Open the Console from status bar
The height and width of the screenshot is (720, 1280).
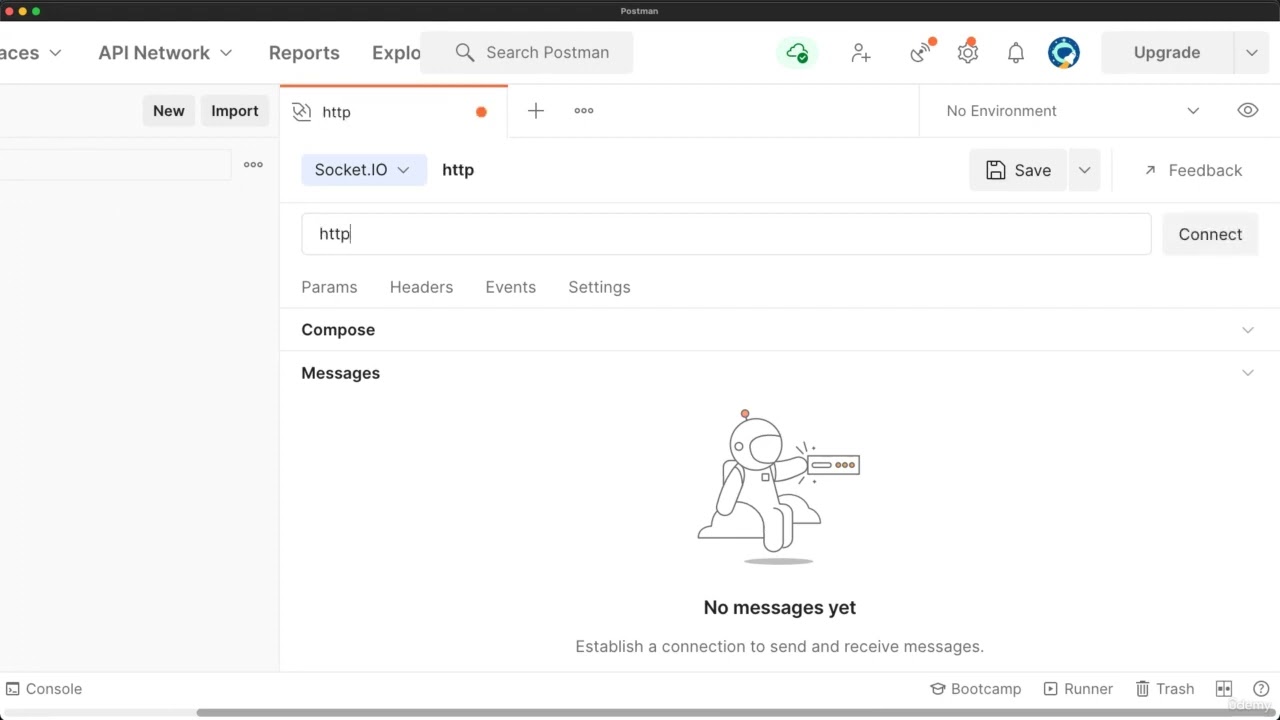tap(44, 689)
